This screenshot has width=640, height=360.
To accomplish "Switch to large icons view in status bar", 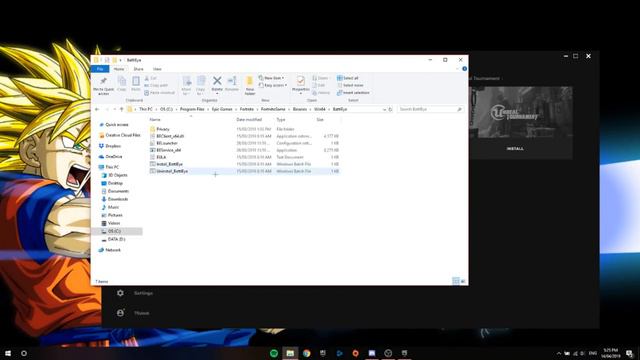I will tap(463, 281).
